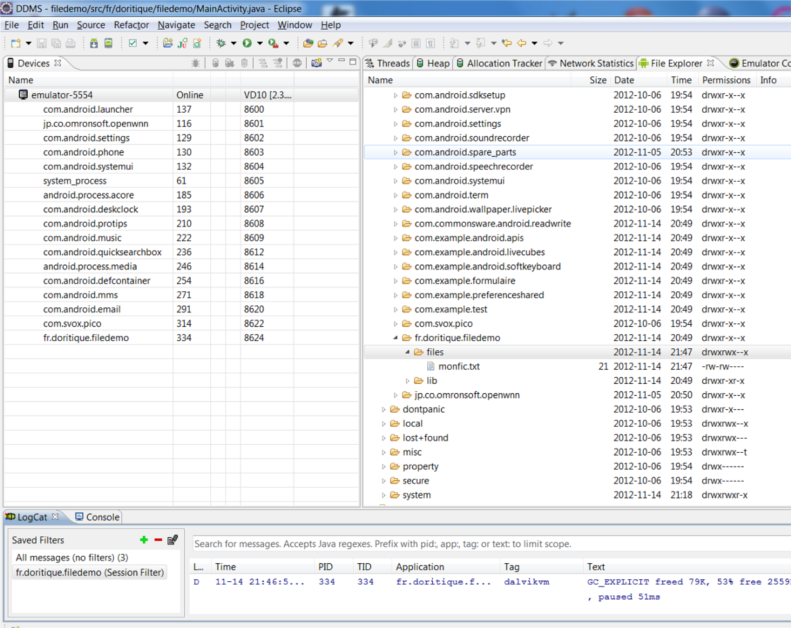The height and width of the screenshot is (628, 791).
Task: Expand the system folder in File Explorer
Action: pos(383,495)
